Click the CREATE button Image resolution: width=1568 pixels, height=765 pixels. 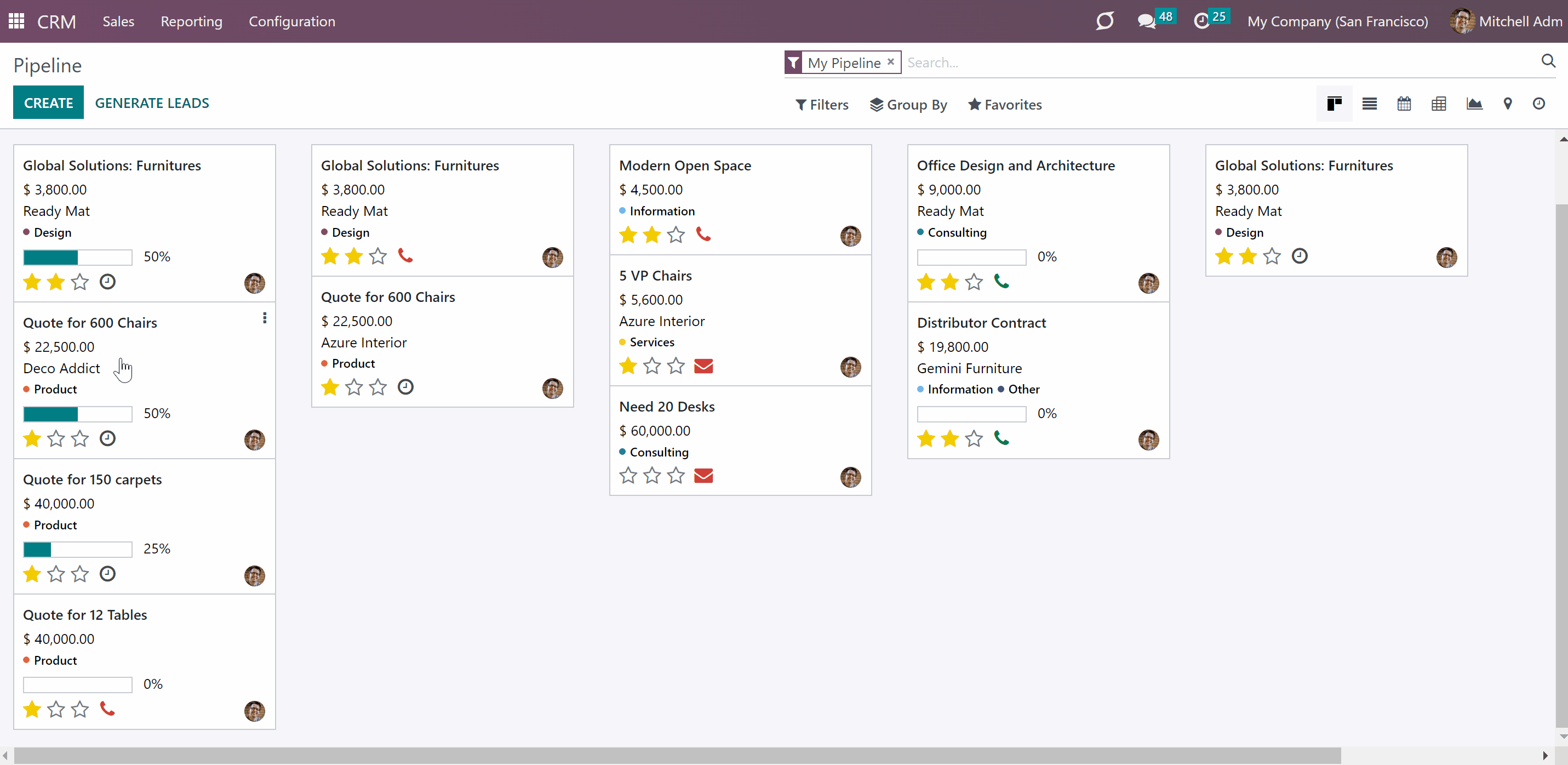(x=48, y=103)
